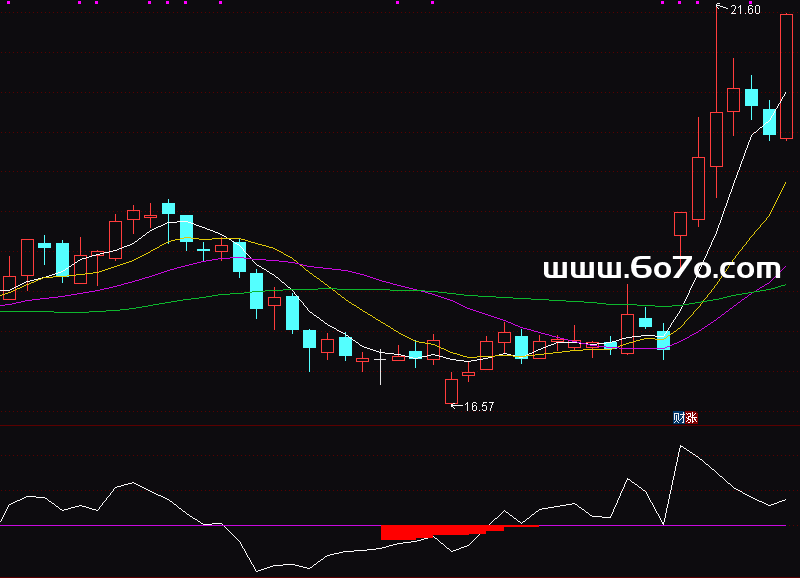The width and height of the screenshot is (800, 578).
Task: Click the arrow pointing to 21.60
Action: [x=722, y=9]
